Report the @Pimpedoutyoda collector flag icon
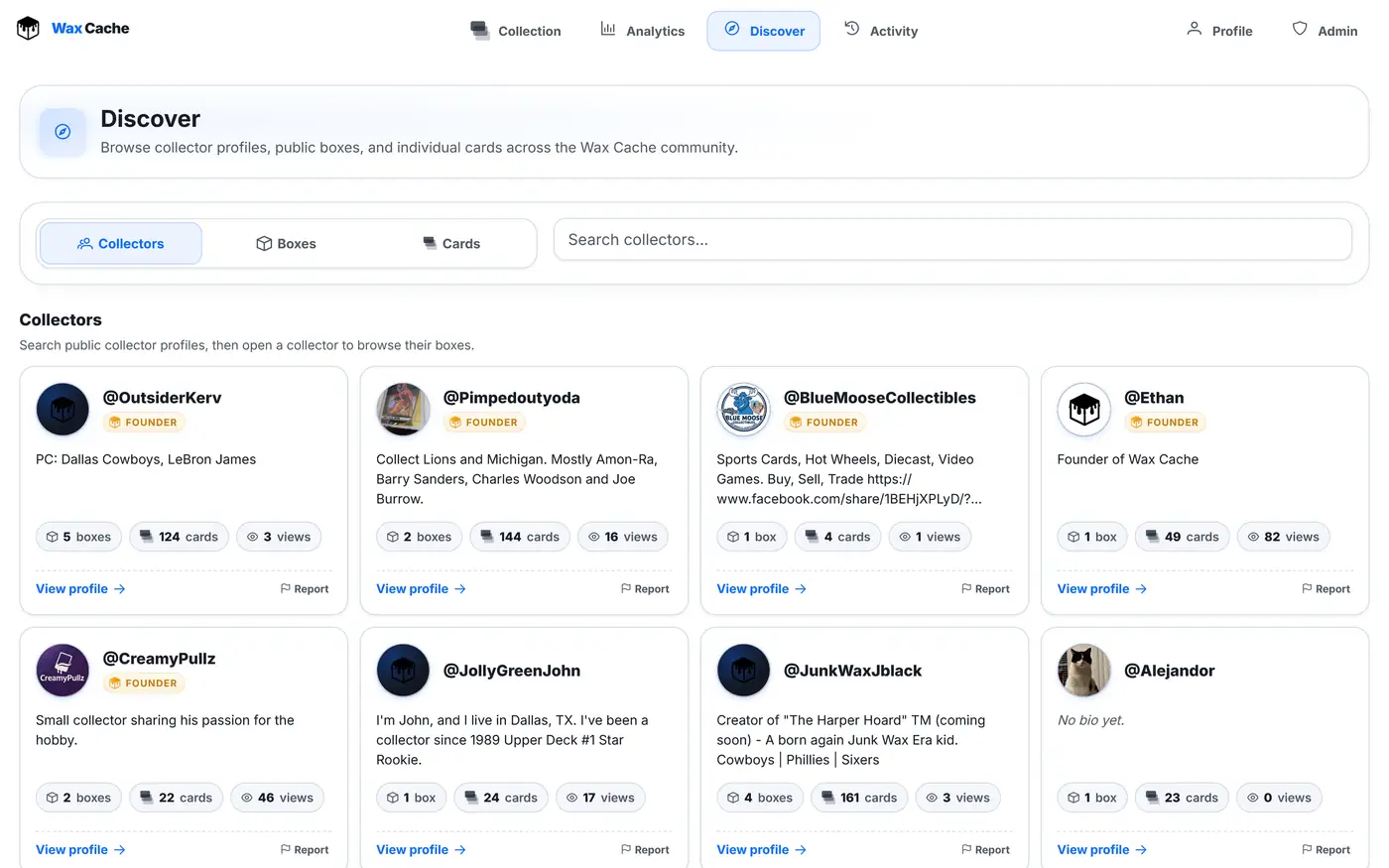Screen dimensions: 1389x868 click(626, 588)
